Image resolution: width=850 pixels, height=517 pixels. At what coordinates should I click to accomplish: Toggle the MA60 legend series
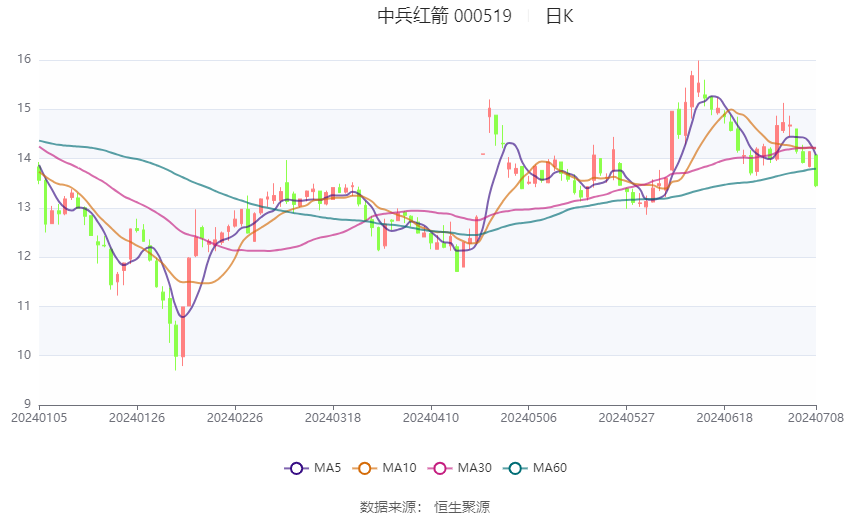[x=536, y=468]
